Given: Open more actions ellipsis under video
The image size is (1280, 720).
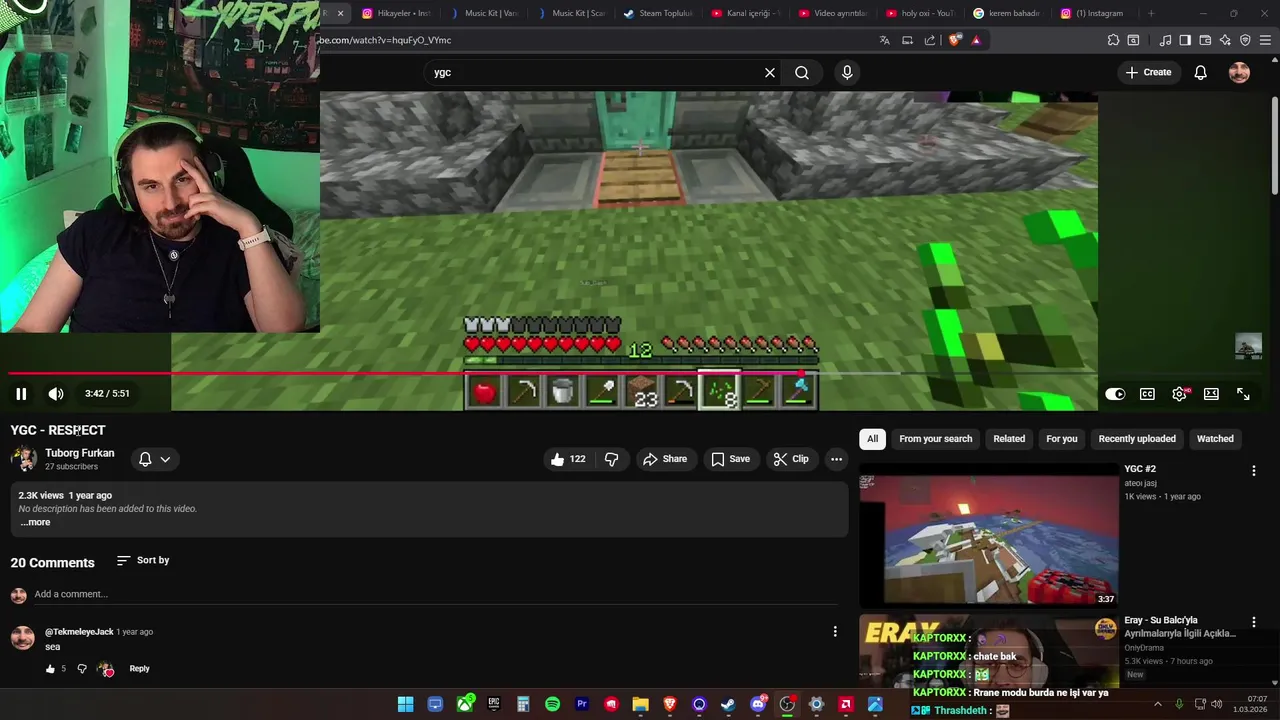Looking at the screenshot, I should tap(836, 459).
